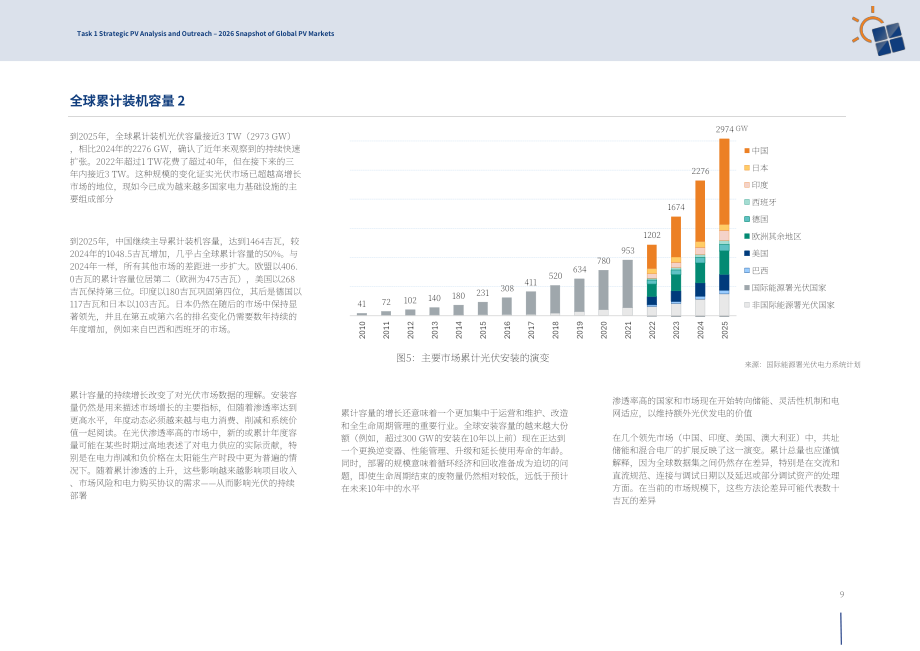Click the header text 'Task 1 Strategic PV Analysis and Outreach'
This screenshot has width=920, height=651.
point(144,33)
